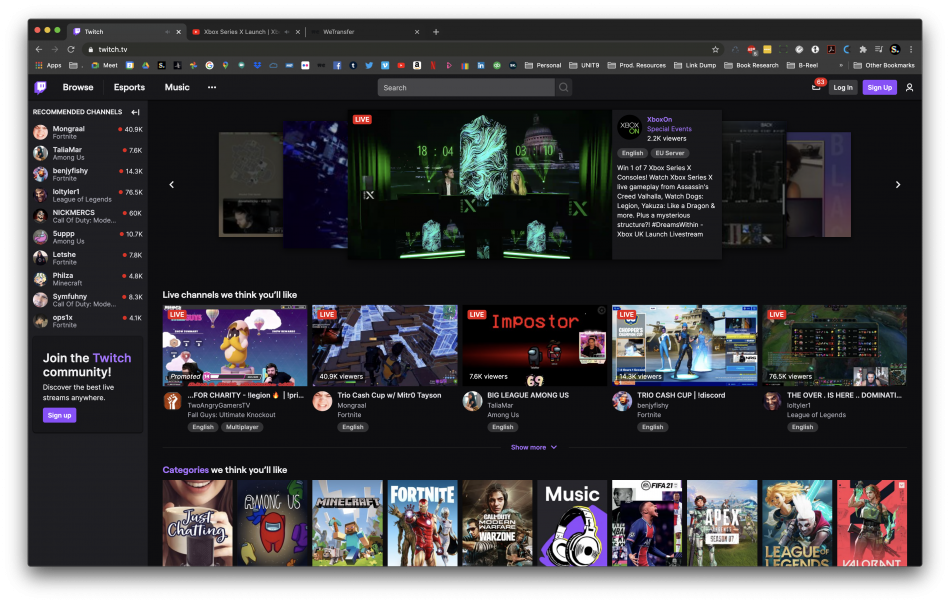Click the Log In button
950x603 pixels.
pyautogui.click(x=843, y=87)
